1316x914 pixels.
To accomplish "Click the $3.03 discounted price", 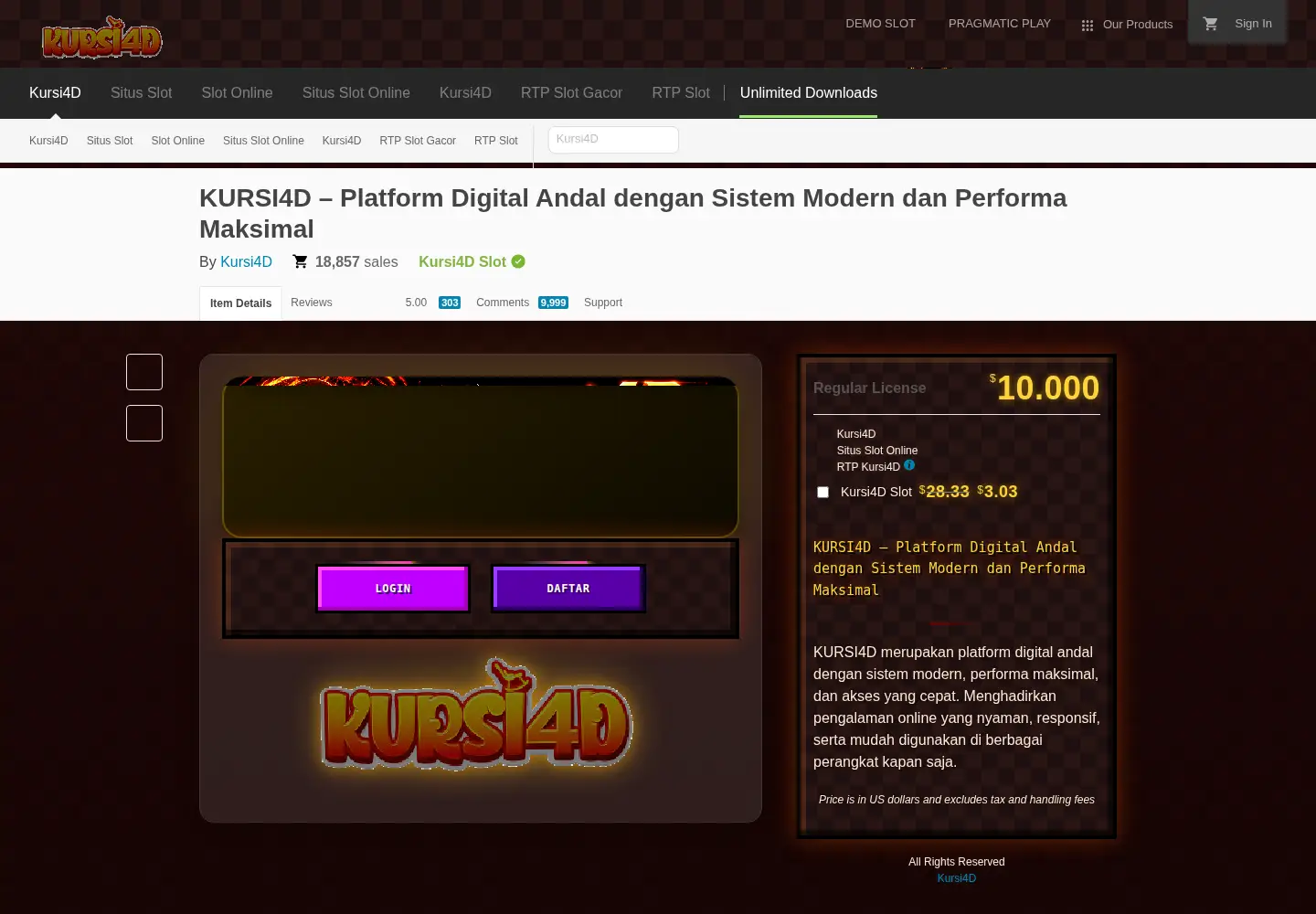I will (x=997, y=492).
